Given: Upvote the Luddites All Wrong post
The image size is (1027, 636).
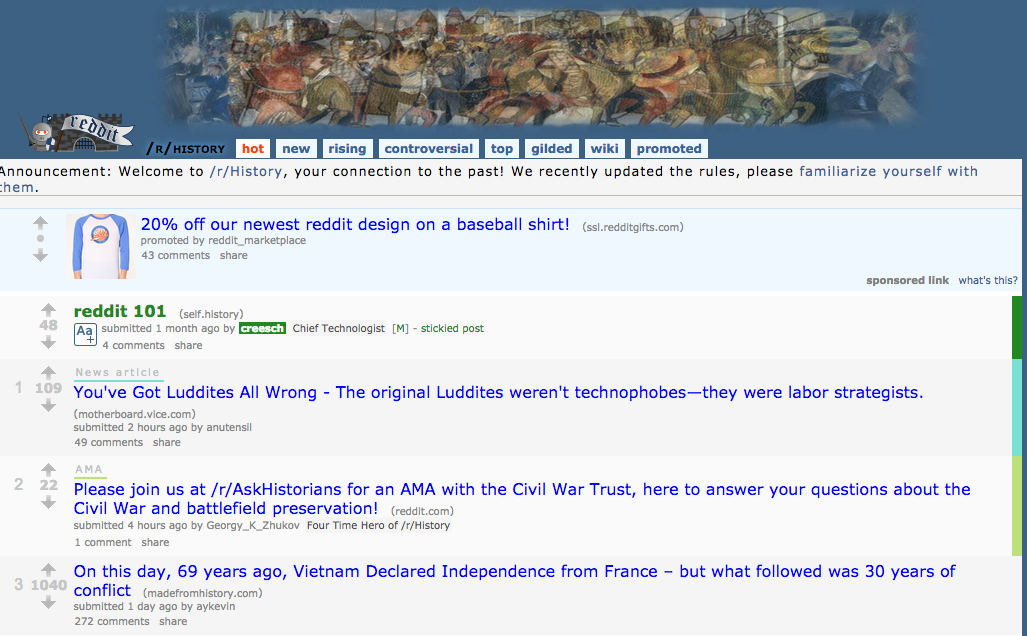Looking at the screenshot, I should point(48,372).
